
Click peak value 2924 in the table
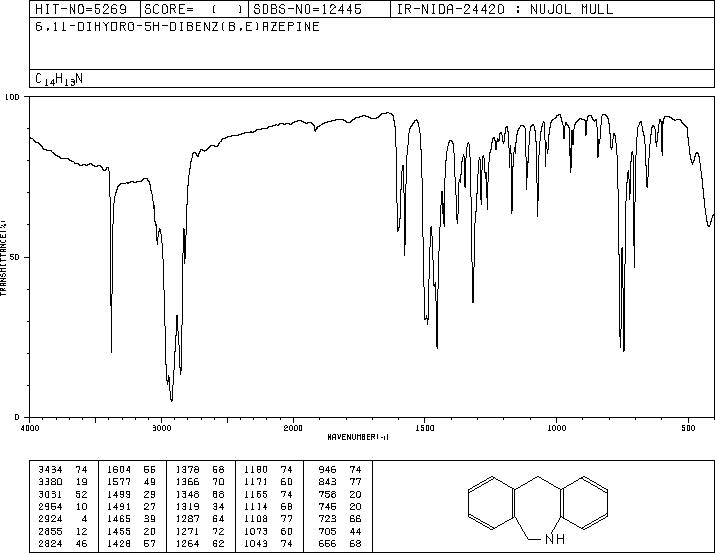(x=51, y=519)
